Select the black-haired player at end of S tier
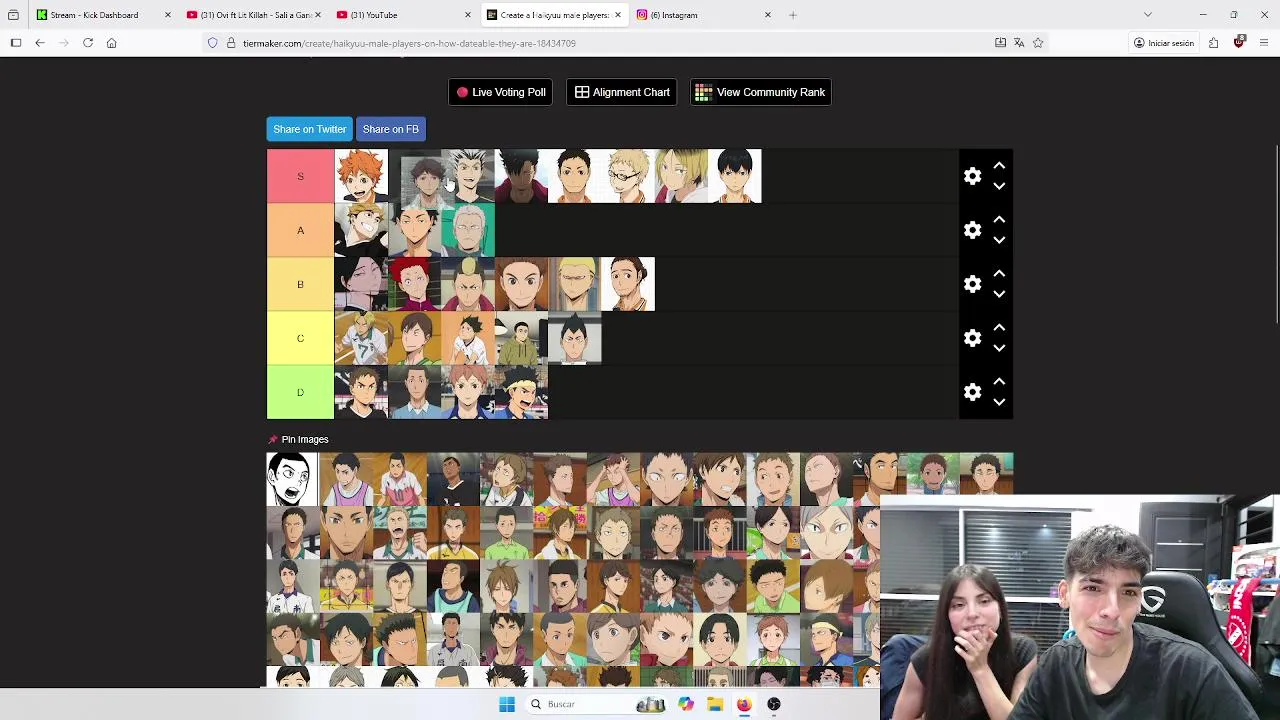Image resolution: width=1280 pixels, height=720 pixels. 735,176
